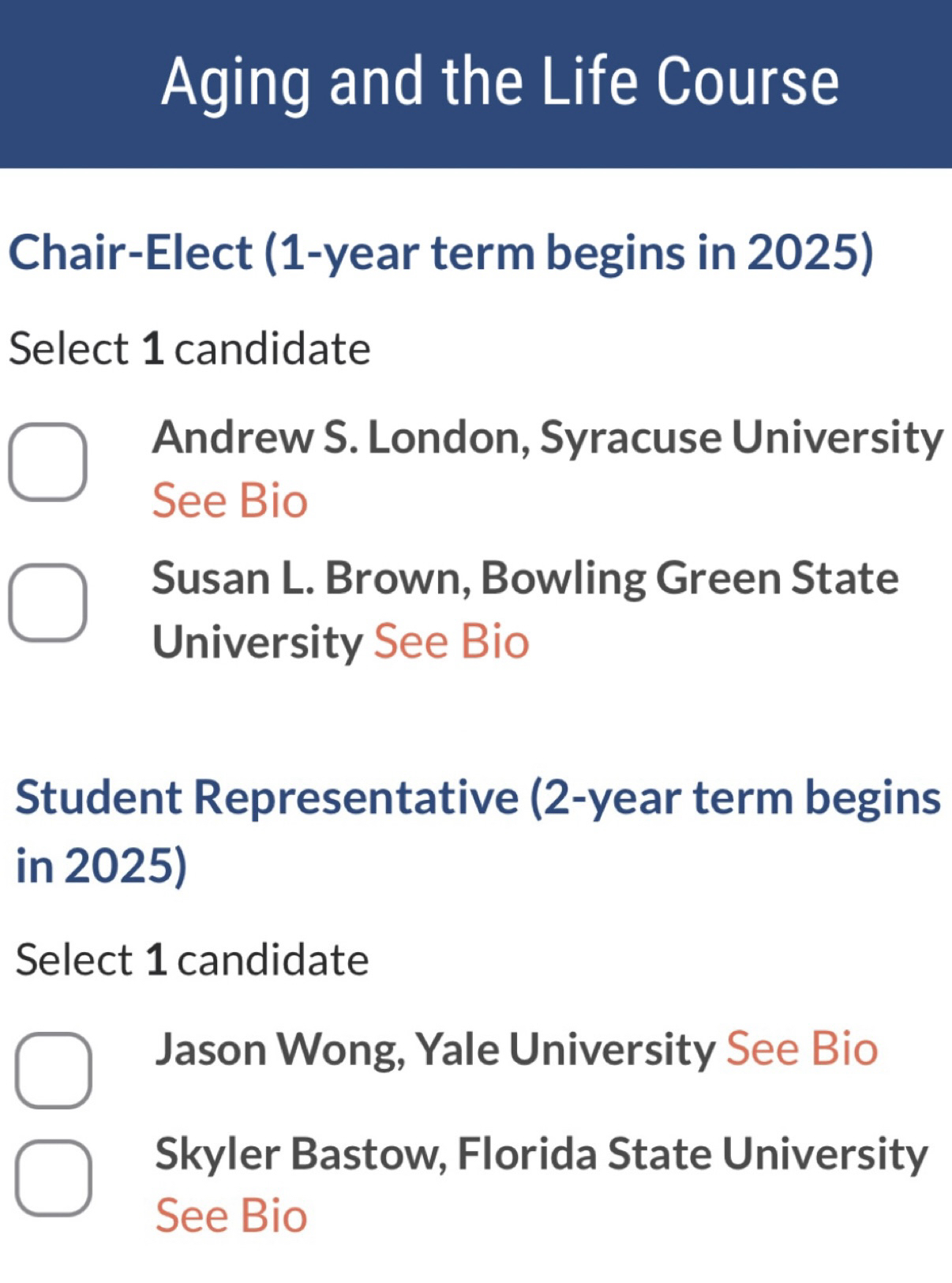Click the Jason Wong name text
This screenshot has width=952, height=1283.
point(279,1050)
